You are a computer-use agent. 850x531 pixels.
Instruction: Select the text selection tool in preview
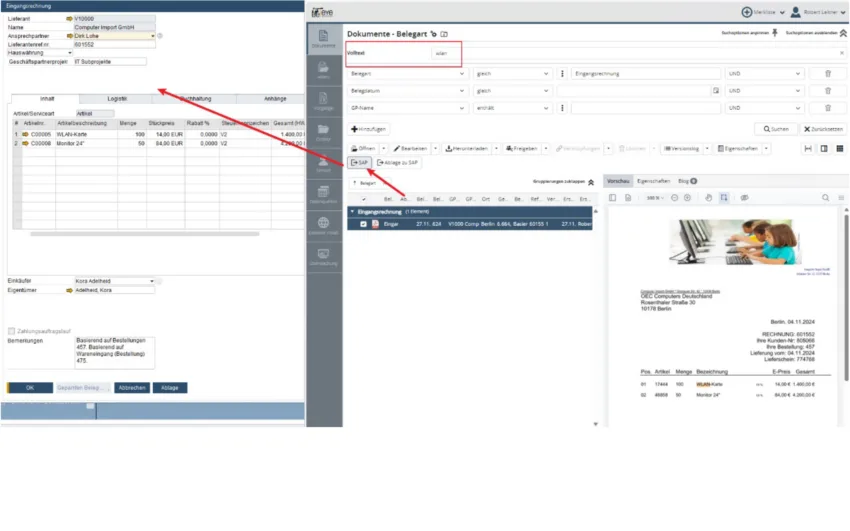[x=724, y=198]
